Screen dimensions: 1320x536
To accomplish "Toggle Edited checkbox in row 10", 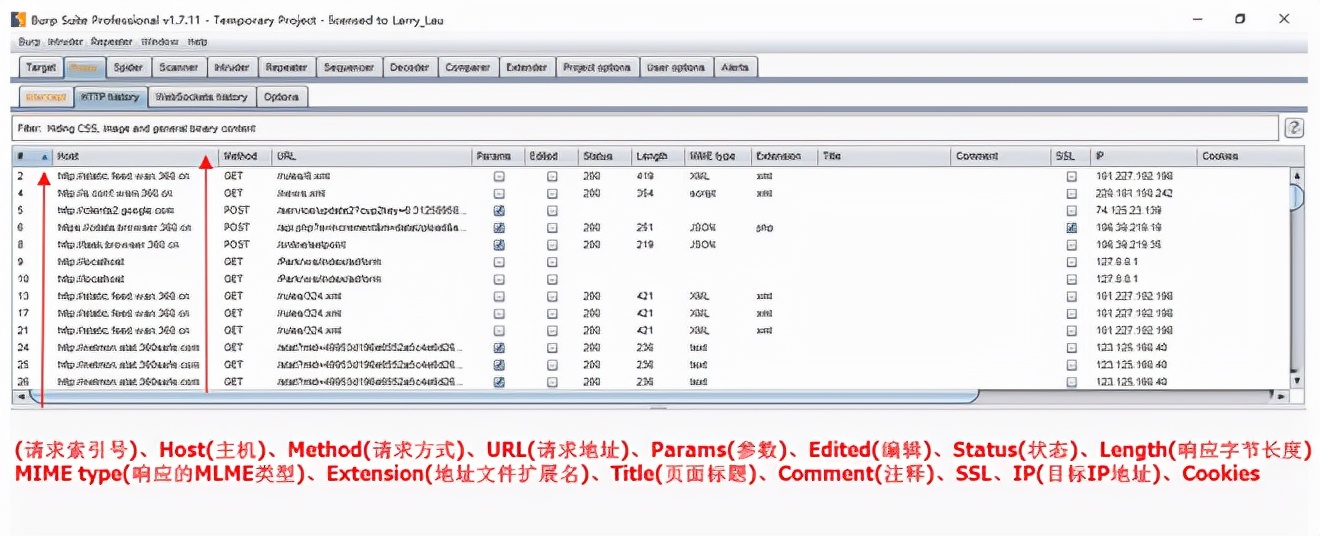I will coord(552,279).
